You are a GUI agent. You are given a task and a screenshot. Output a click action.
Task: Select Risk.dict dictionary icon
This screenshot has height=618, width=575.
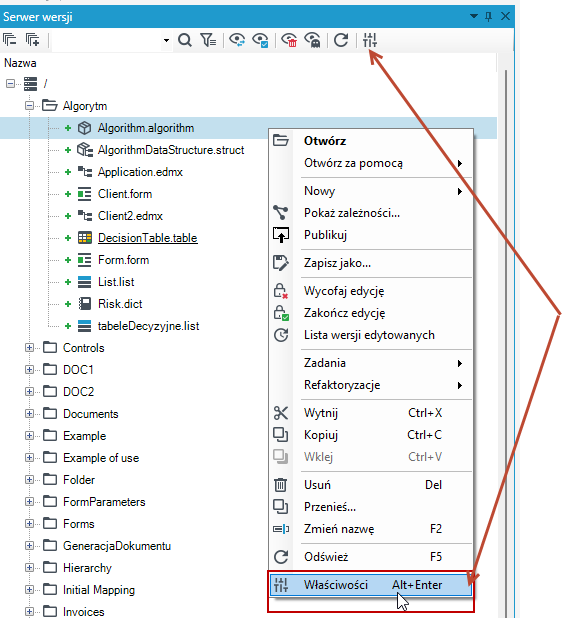[84, 304]
